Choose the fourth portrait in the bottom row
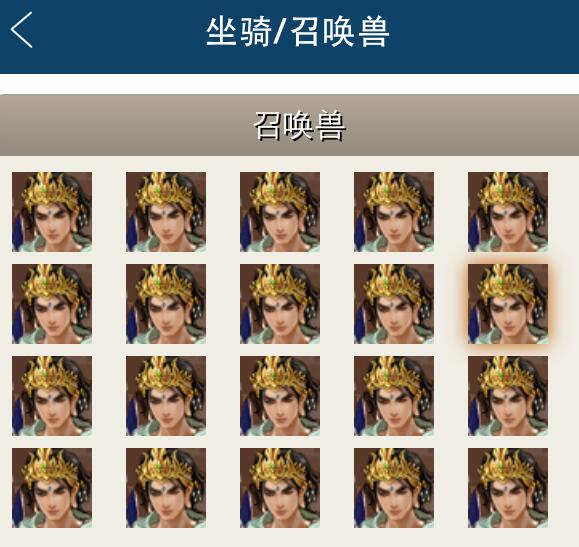Screen dimensions: 579x547 394,488
